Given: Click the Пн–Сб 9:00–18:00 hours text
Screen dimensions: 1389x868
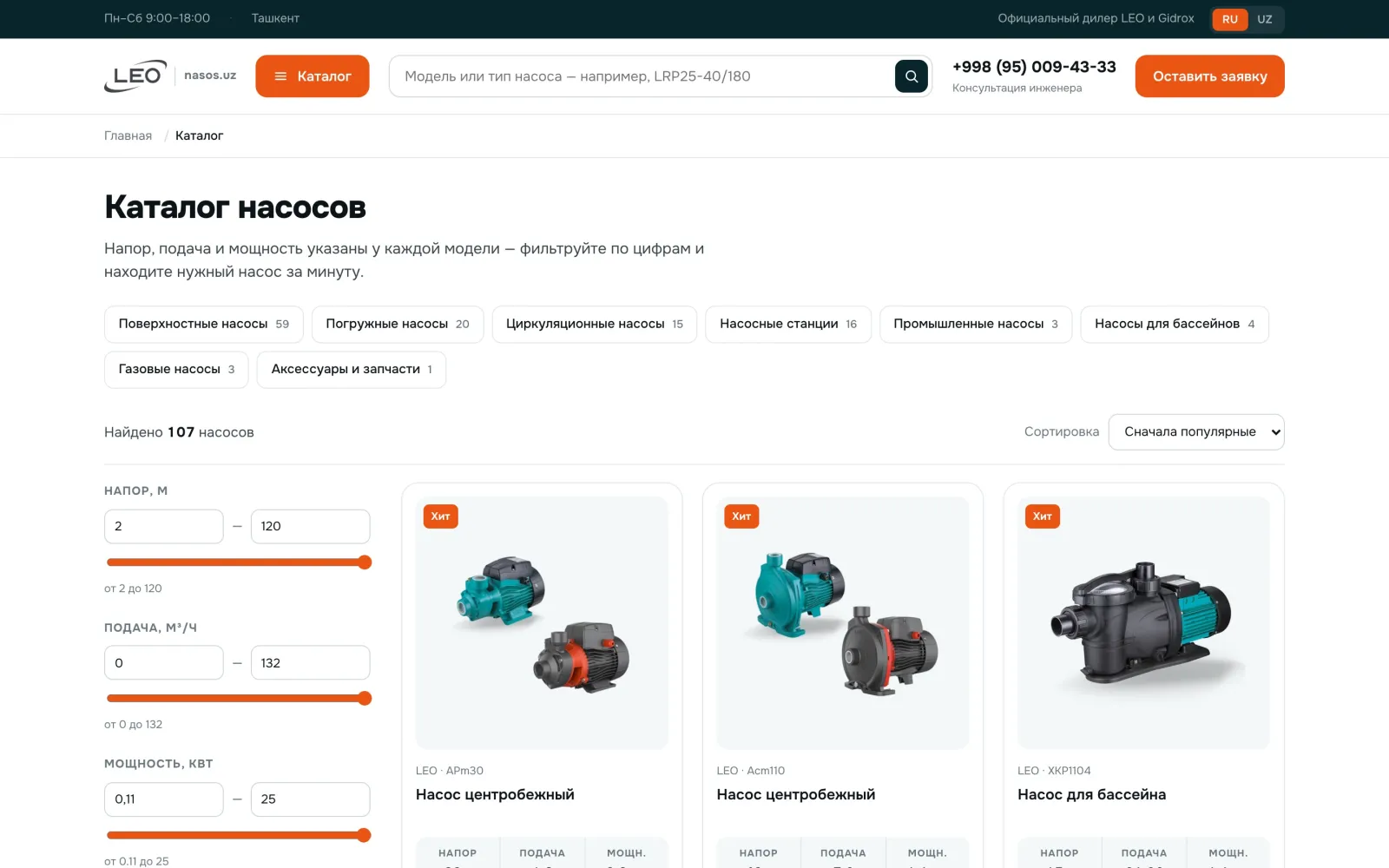Looking at the screenshot, I should [157, 18].
